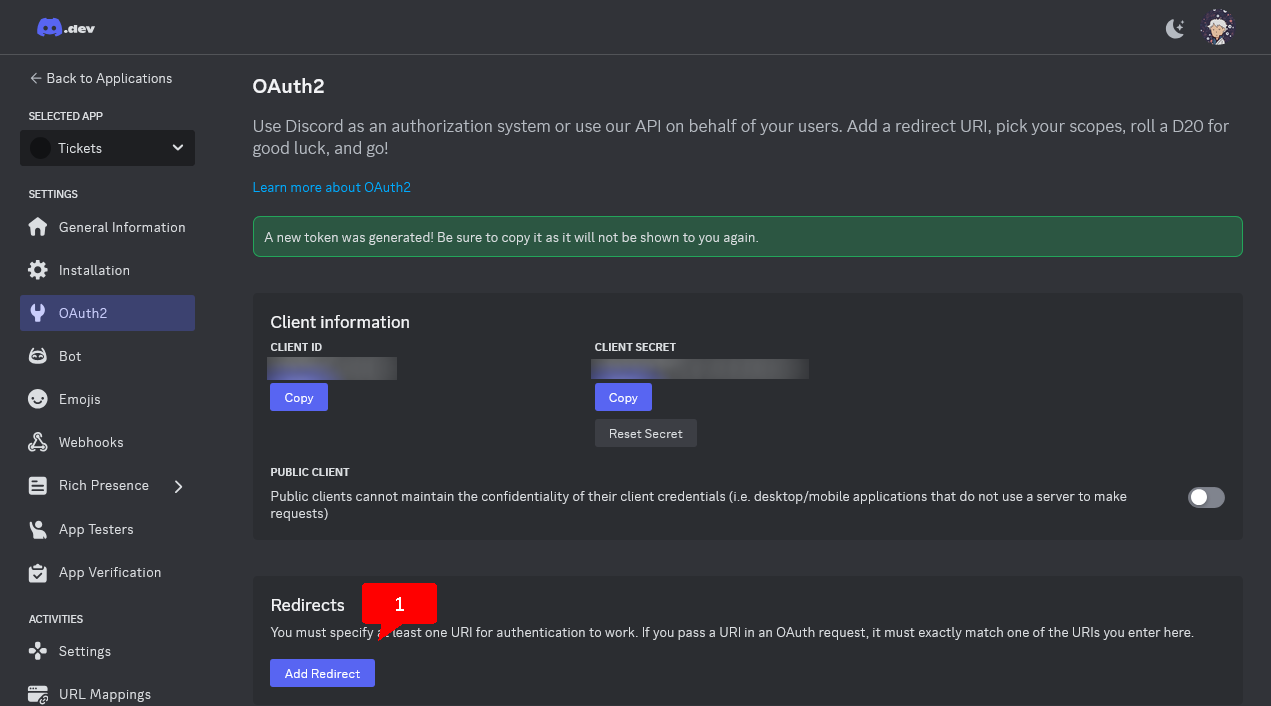Viewport: 1271px width, 706px height.
Task: Open the Emojis section
Action: point(78,399)
